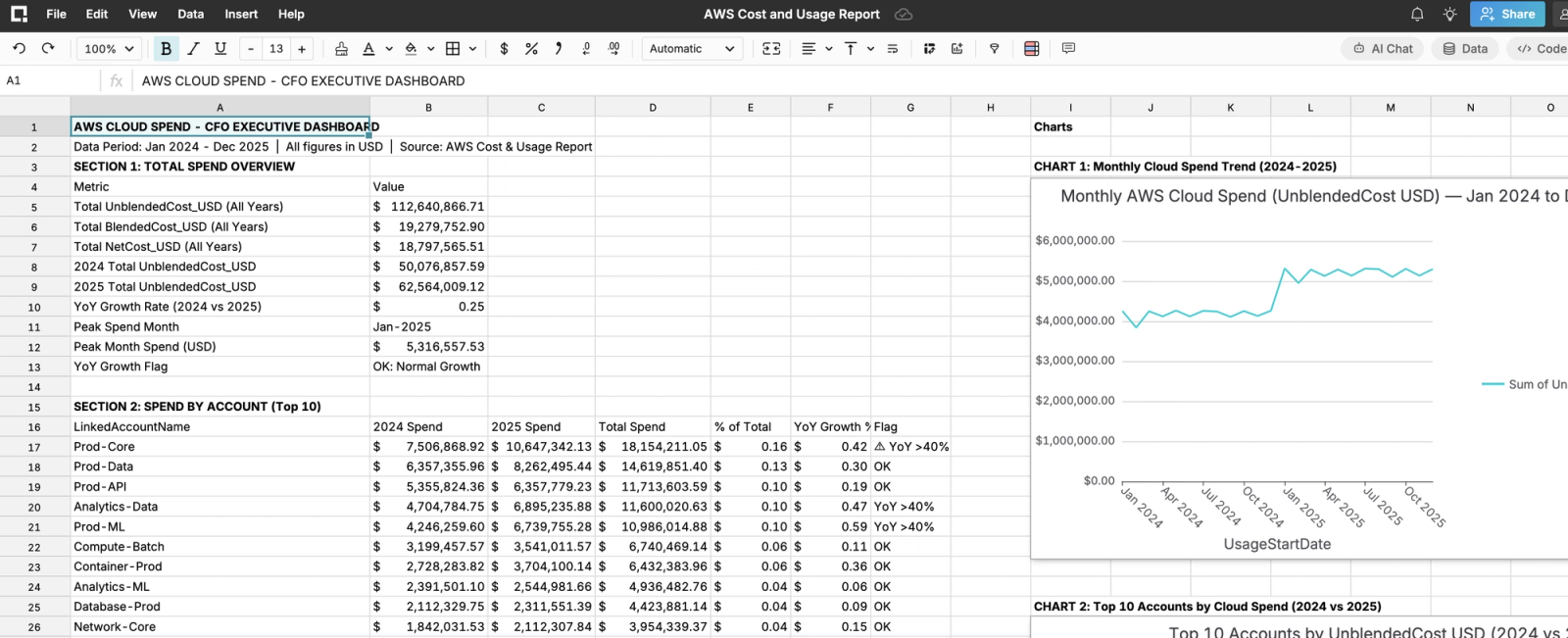The height and width of the screenshot is (638, 1568).
Task: Click the fx function icon
Action: (116, 80)
